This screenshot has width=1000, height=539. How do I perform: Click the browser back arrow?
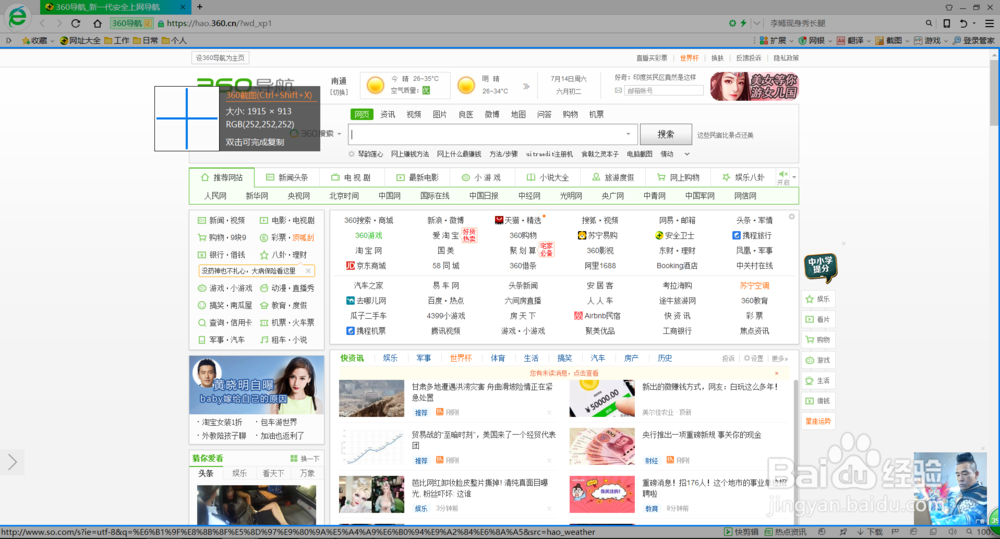pos(43,23)
